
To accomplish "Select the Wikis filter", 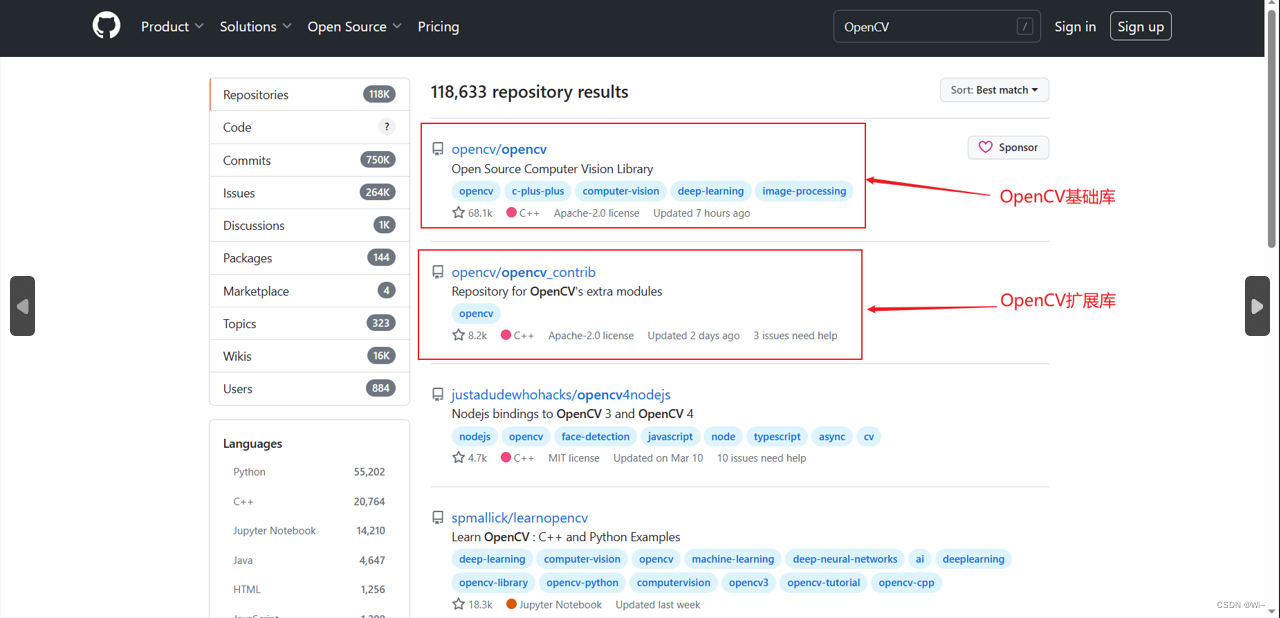I will 309,356.
